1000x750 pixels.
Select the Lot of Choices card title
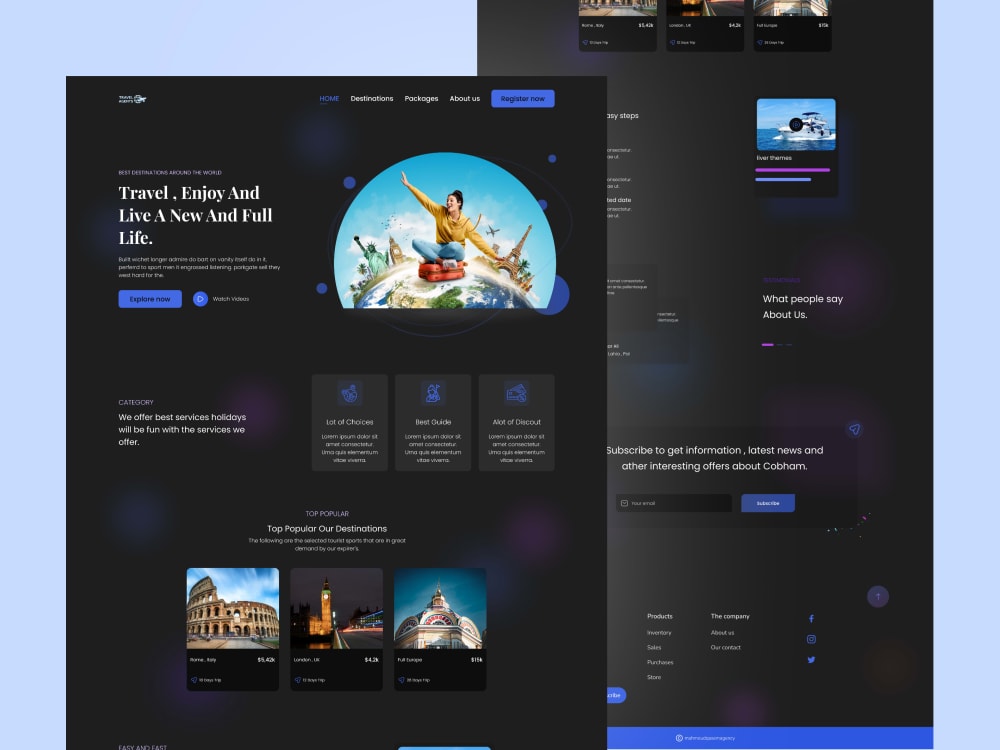click(x=349, y=422)
